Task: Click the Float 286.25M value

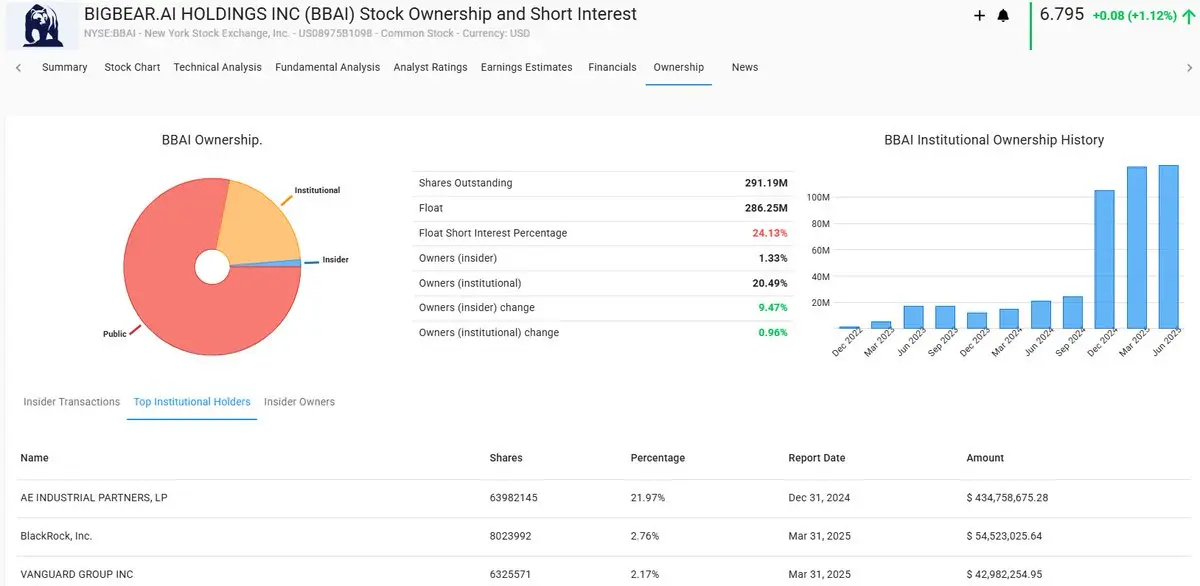Action: pos(766,208)
